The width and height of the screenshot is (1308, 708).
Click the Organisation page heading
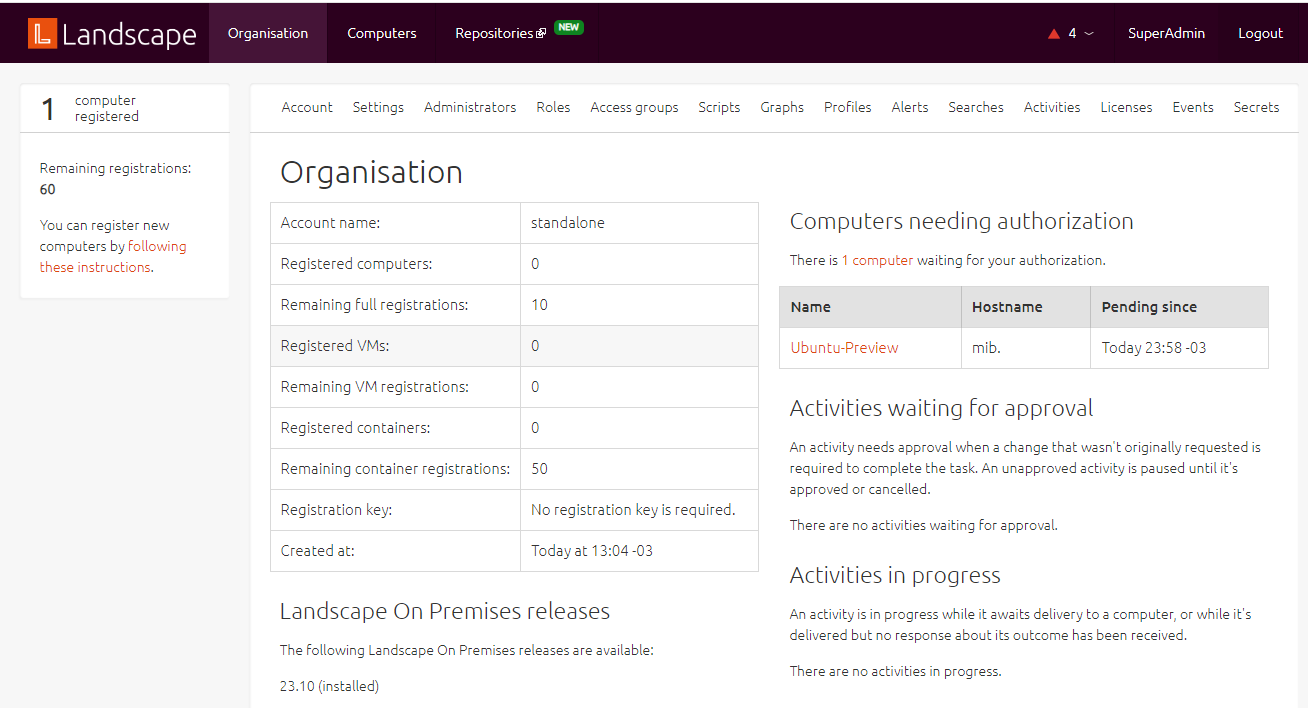coord(371,173)
